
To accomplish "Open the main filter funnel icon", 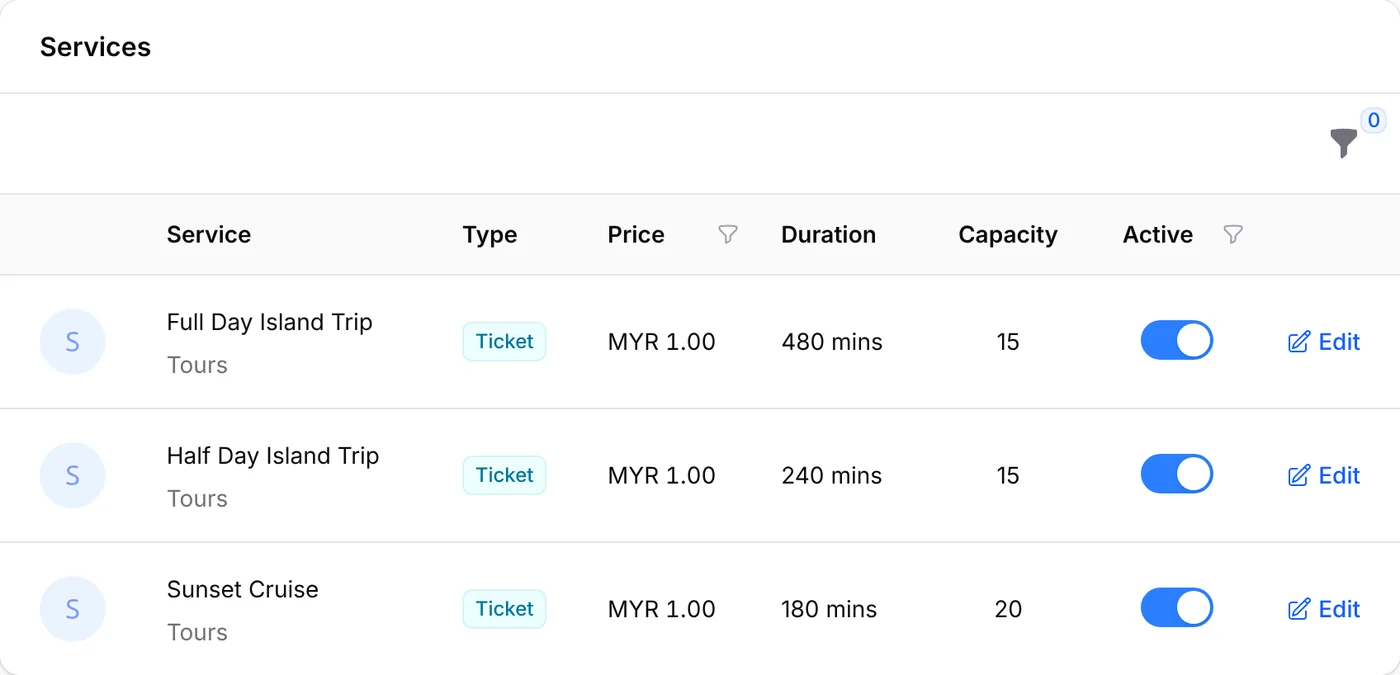I will [1344, 143].
